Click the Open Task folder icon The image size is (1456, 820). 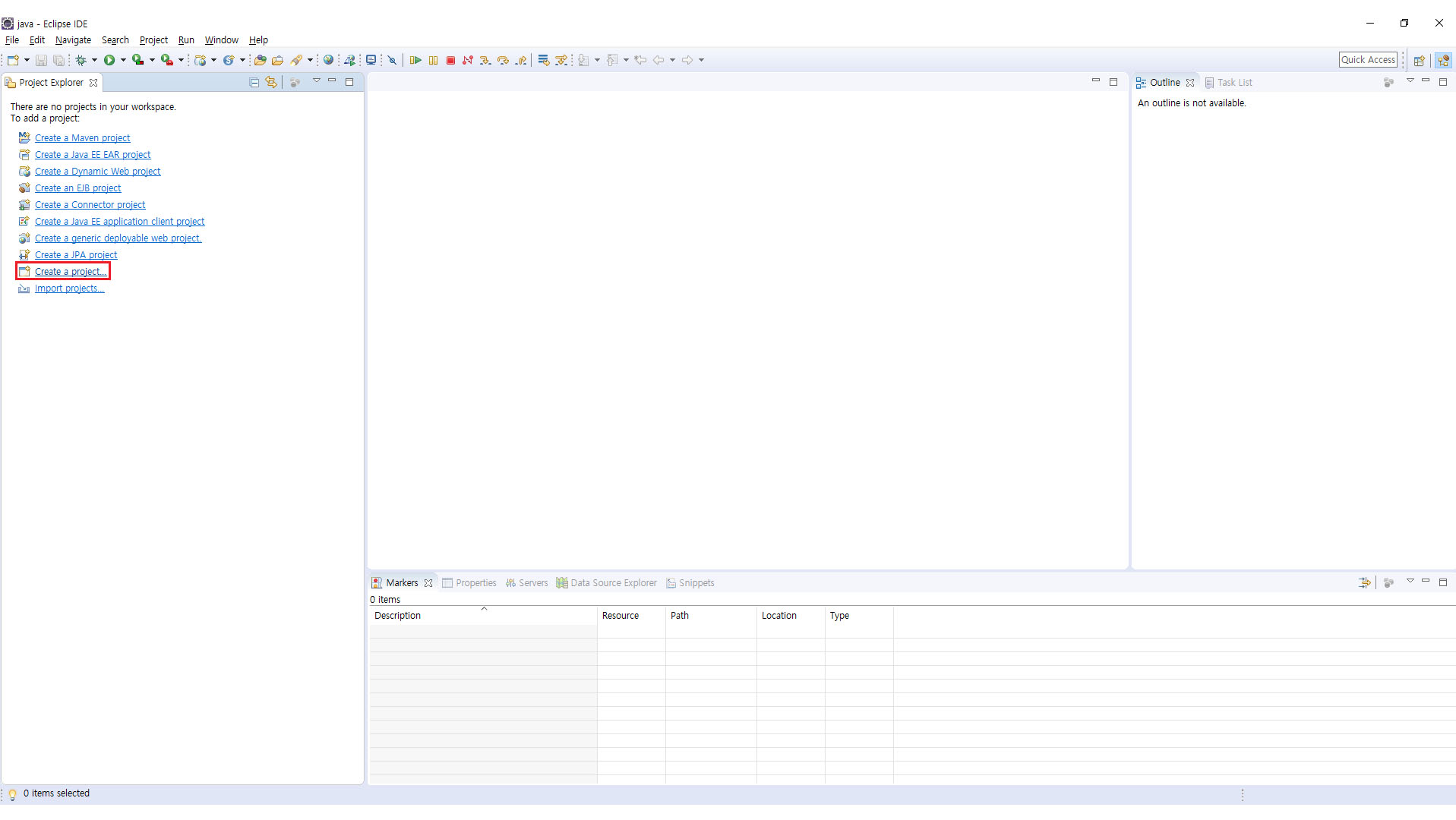278,60
